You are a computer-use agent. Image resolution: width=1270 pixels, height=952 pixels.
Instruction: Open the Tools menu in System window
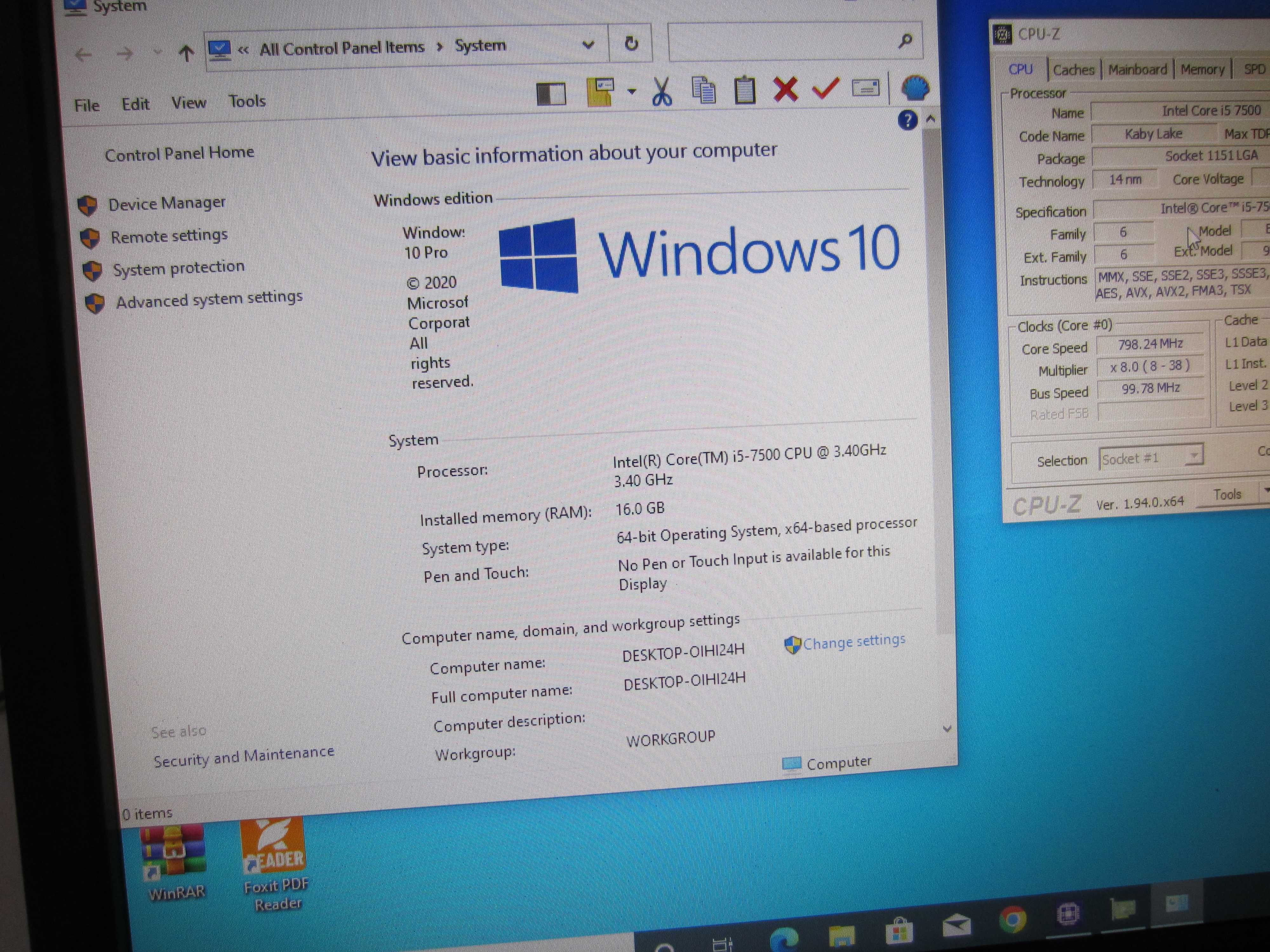(247, 101)
